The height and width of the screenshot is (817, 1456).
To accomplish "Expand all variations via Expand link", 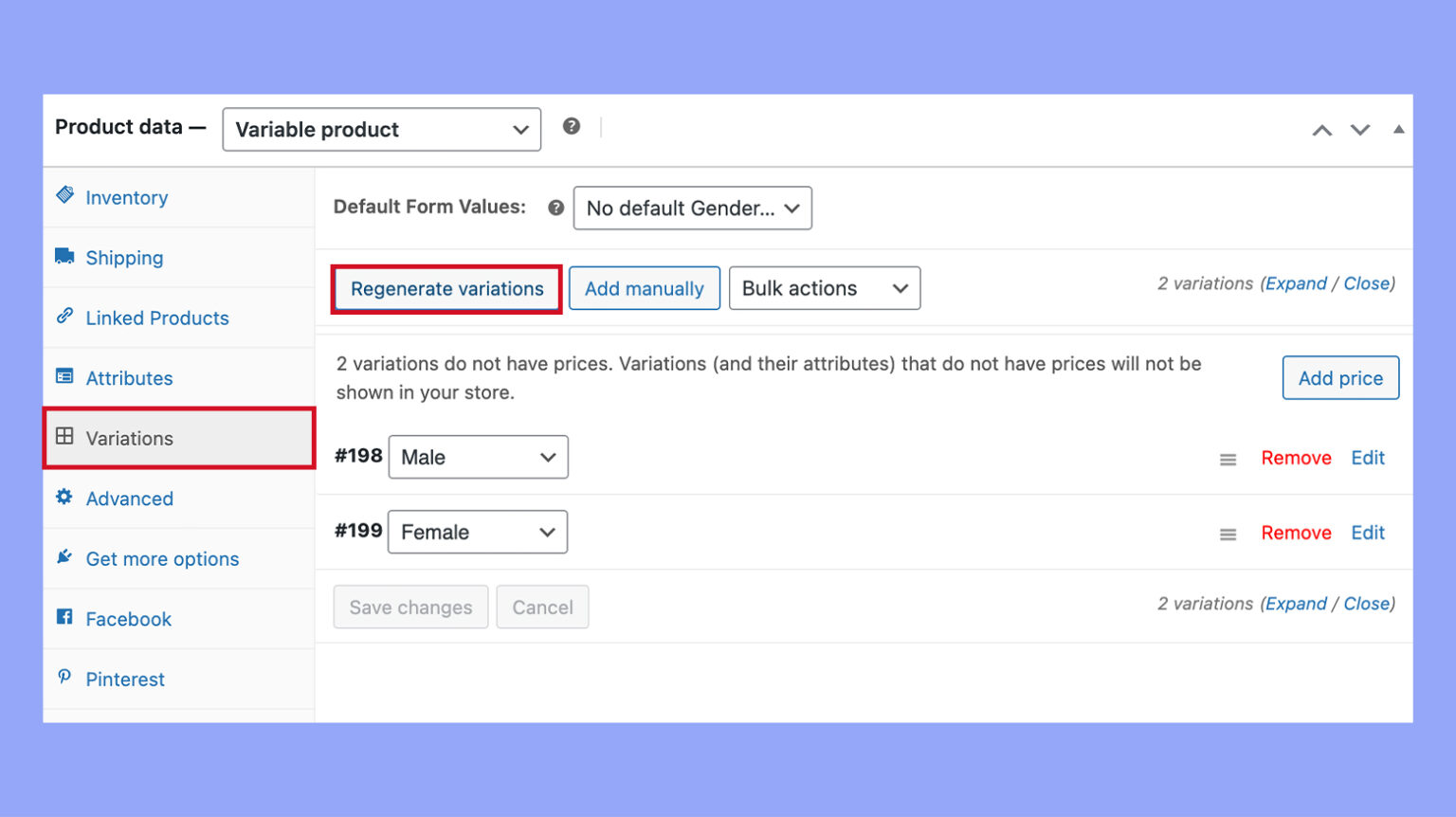I will 1298,283.
